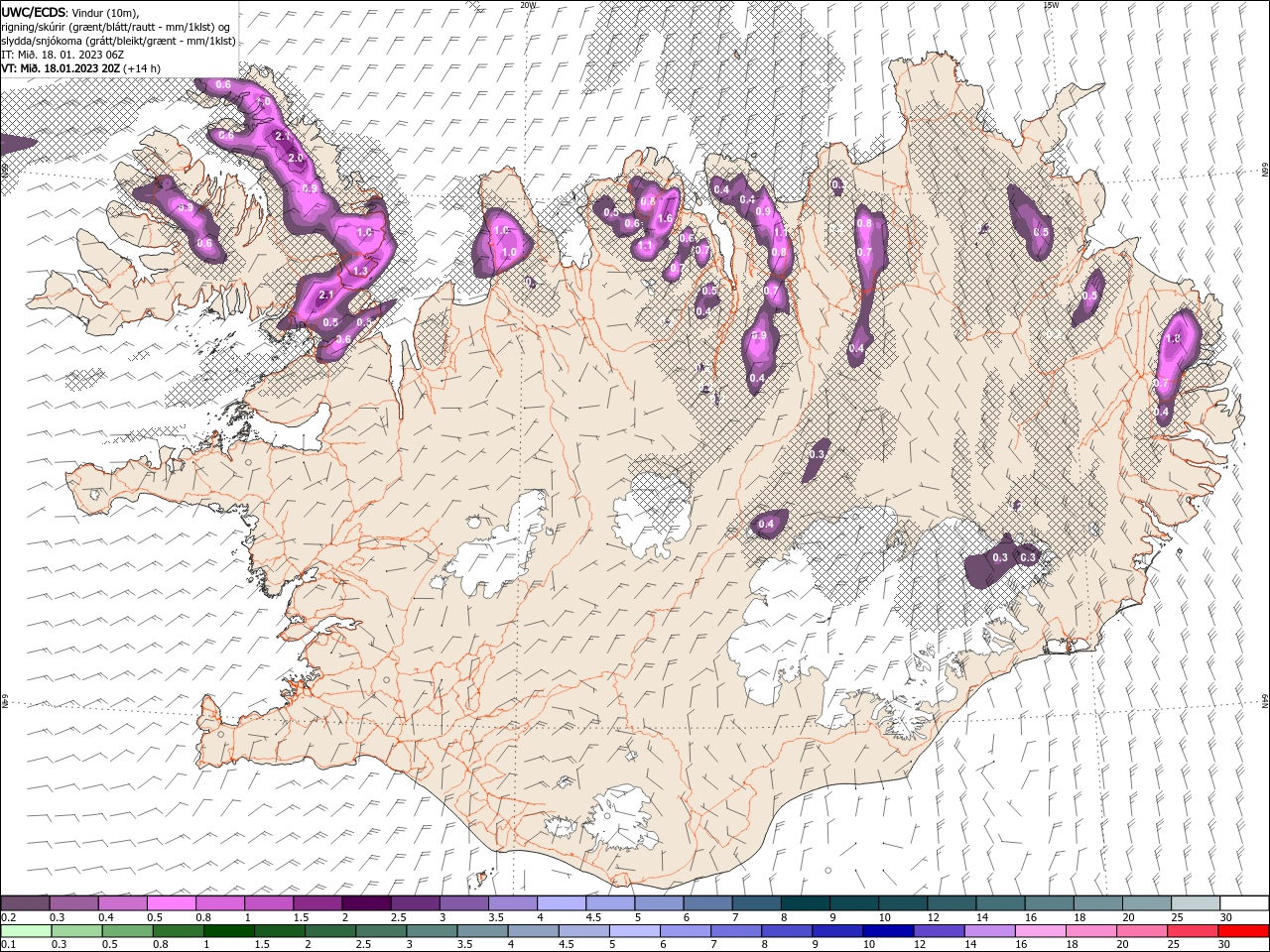Image resolution: width=1270 pixels, height=952 pixels.
Task: Click the "15W" longitude label at top
Action: (x=1051, y=4)
